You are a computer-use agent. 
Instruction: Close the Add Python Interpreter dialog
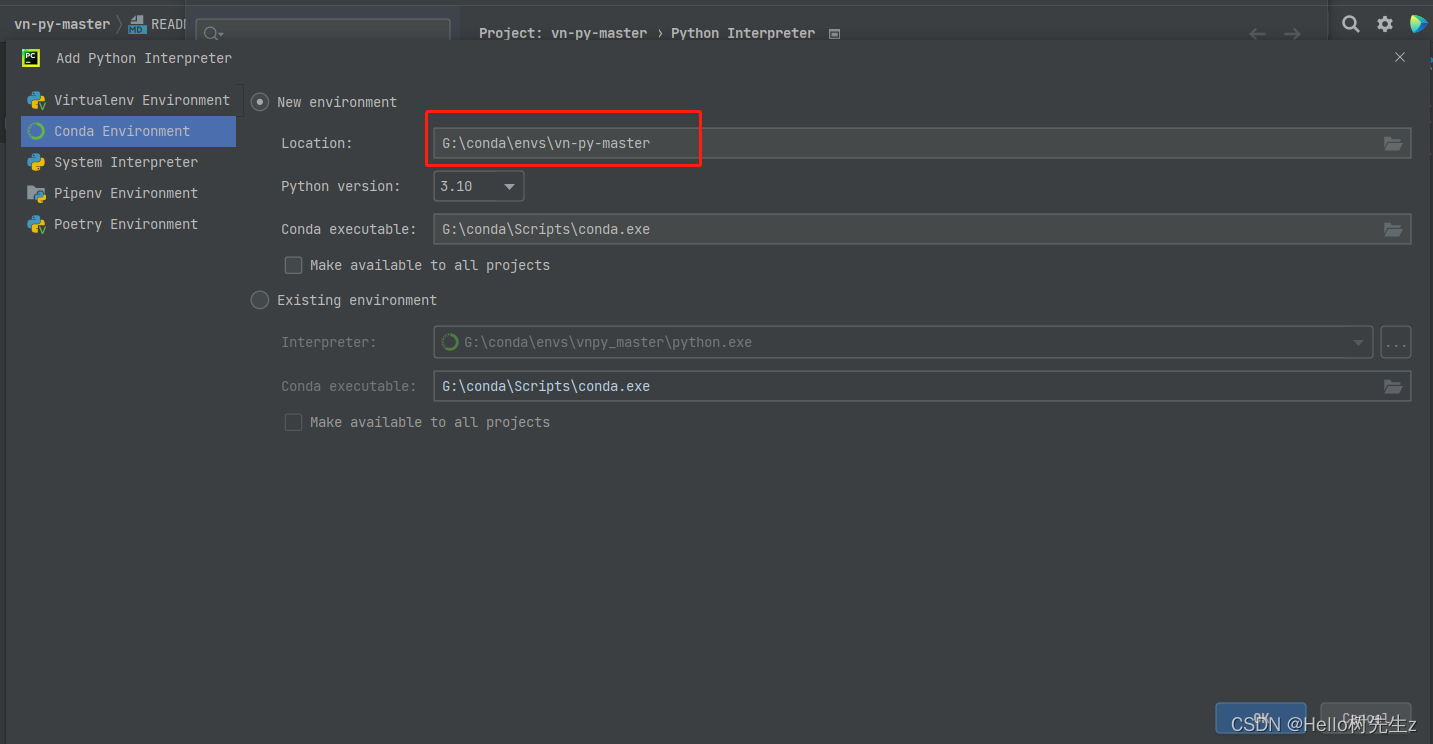1400,57
